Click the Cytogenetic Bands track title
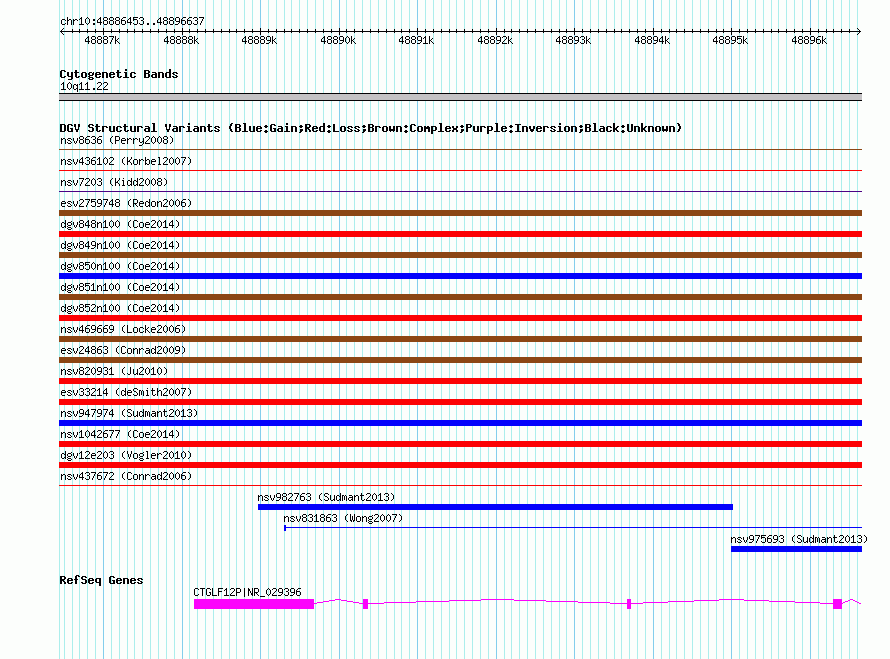 tap(119, 74)
